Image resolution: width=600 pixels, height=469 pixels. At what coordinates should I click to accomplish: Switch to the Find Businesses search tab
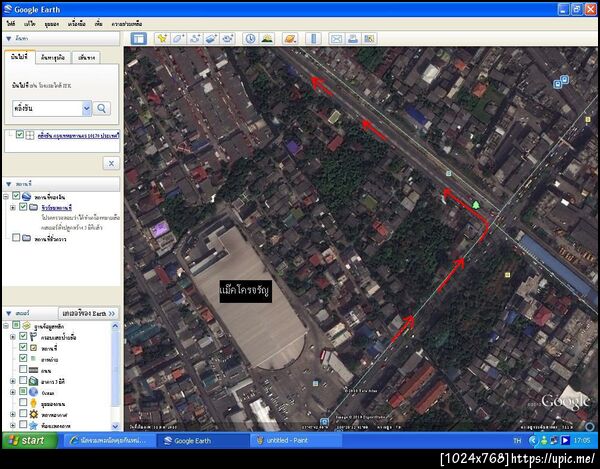tap(53, 57)
